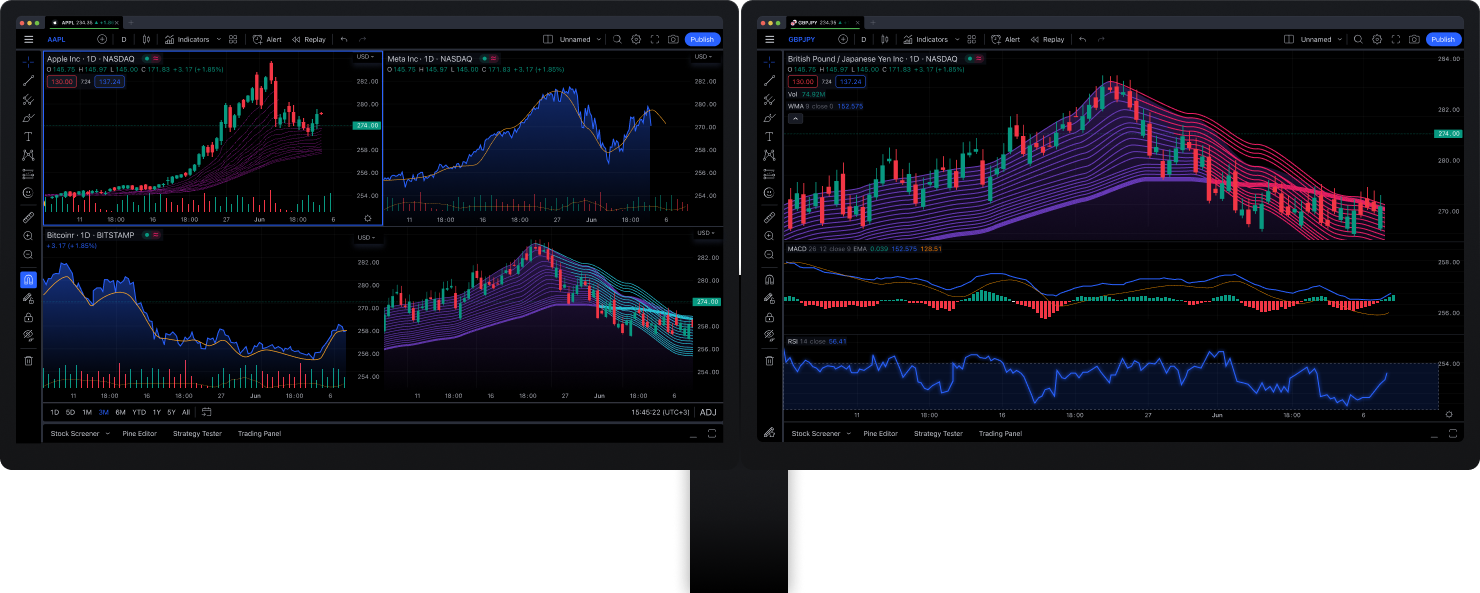This screenshot has width=1480, height=593.
Task: Toggle hide drawings eye icon in right window
Action: (769, 335)
